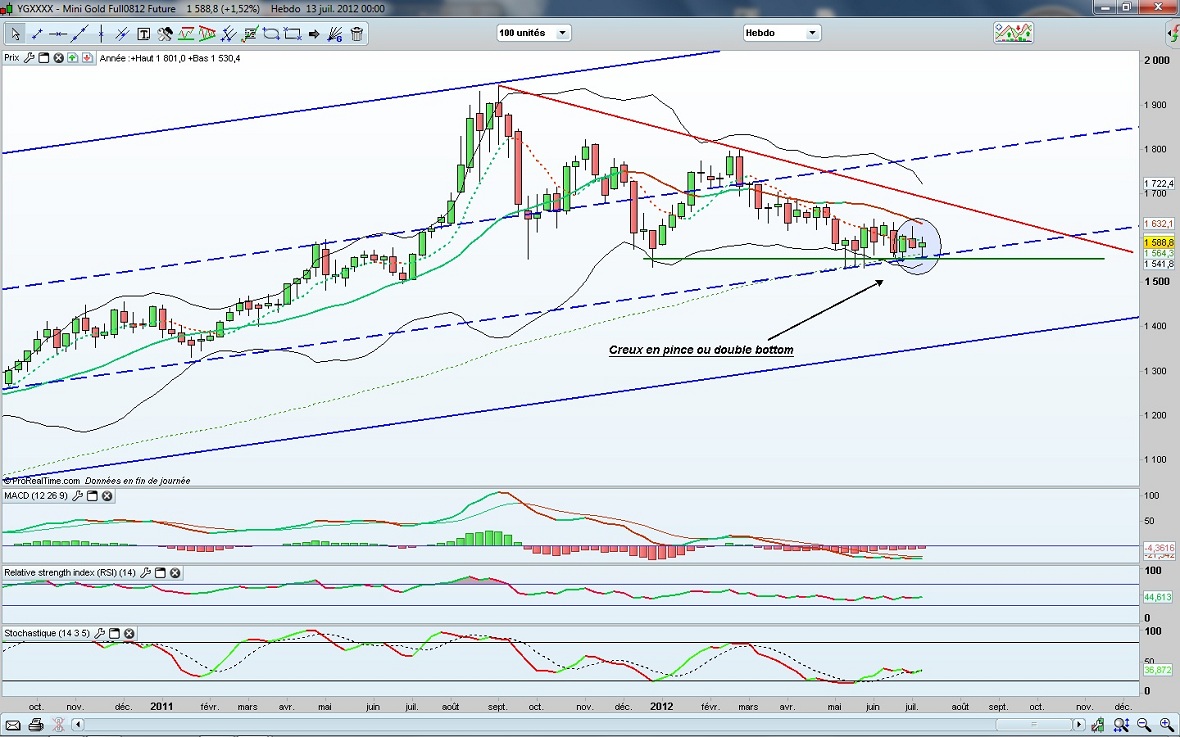Image resolution: width=1180 pixels, height=737 pixels.
Task: Close the RSI indicator panel
Action: tap(175, 573)
